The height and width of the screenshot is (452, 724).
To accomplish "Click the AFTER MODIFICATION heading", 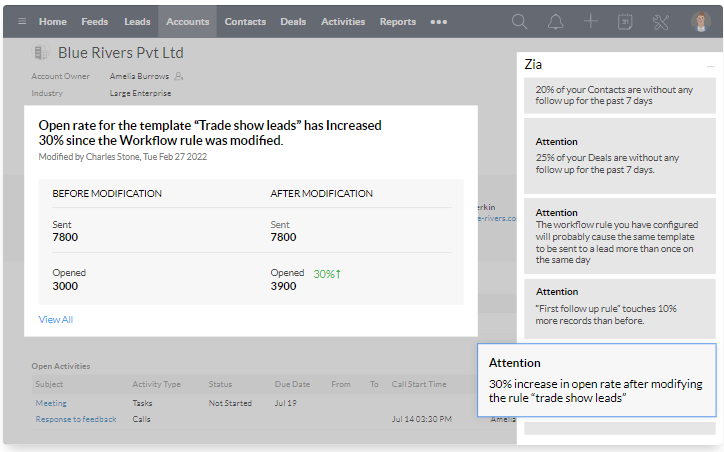I will coord(321,193).
